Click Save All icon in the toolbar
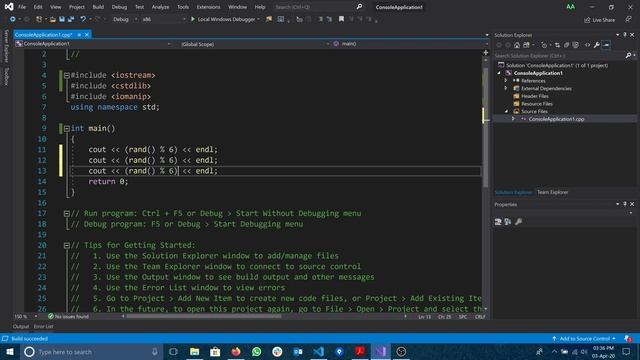The height and width of the screenshot is (360, 640). pos(71,19)
